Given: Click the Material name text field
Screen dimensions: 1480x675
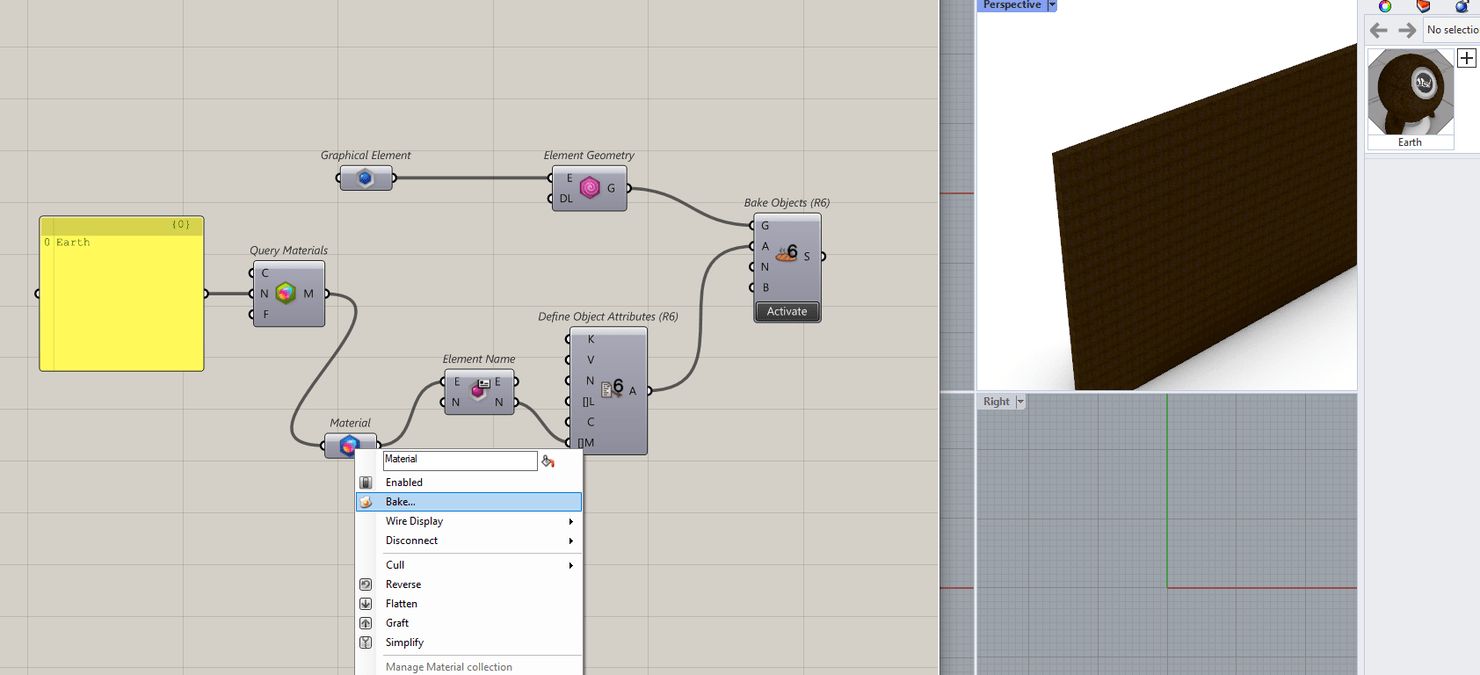Looking at the screenshot, I should click(x=460, y=460).
